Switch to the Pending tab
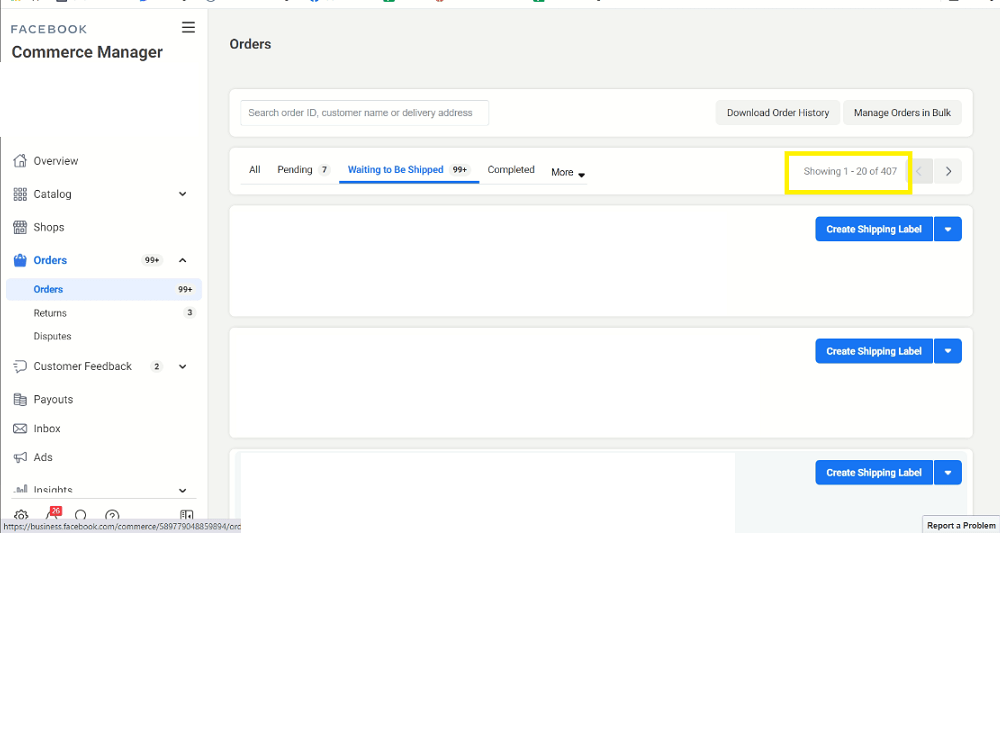Image resolution: width=1000 pixels, height=750 pixels. point(304,170)
